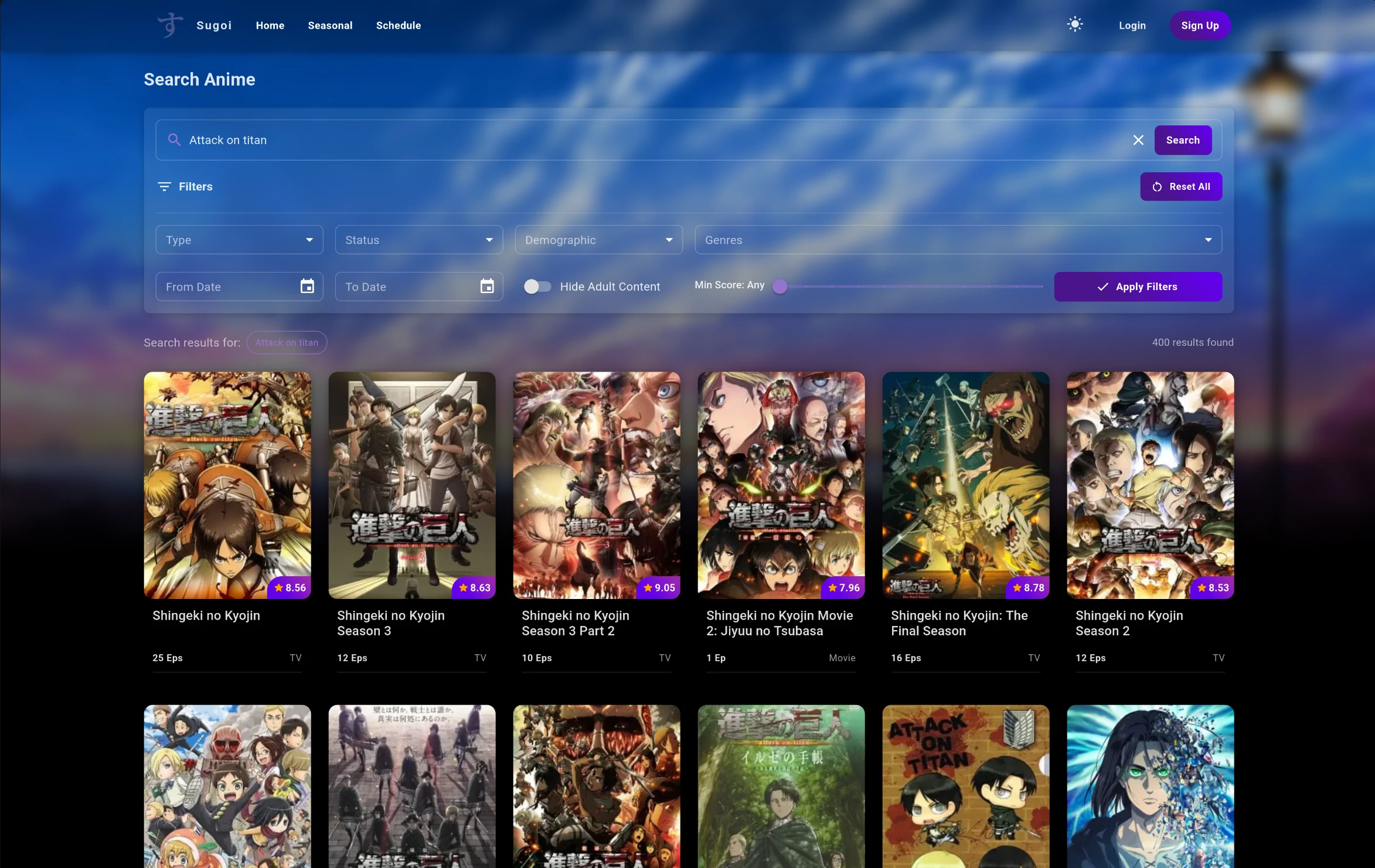Open Shingeki no Kyojin Season 2 poster
Image resolution: width=1375 pixels, height=868 pixels.
pyautogui.click(x=1150, y=485)
